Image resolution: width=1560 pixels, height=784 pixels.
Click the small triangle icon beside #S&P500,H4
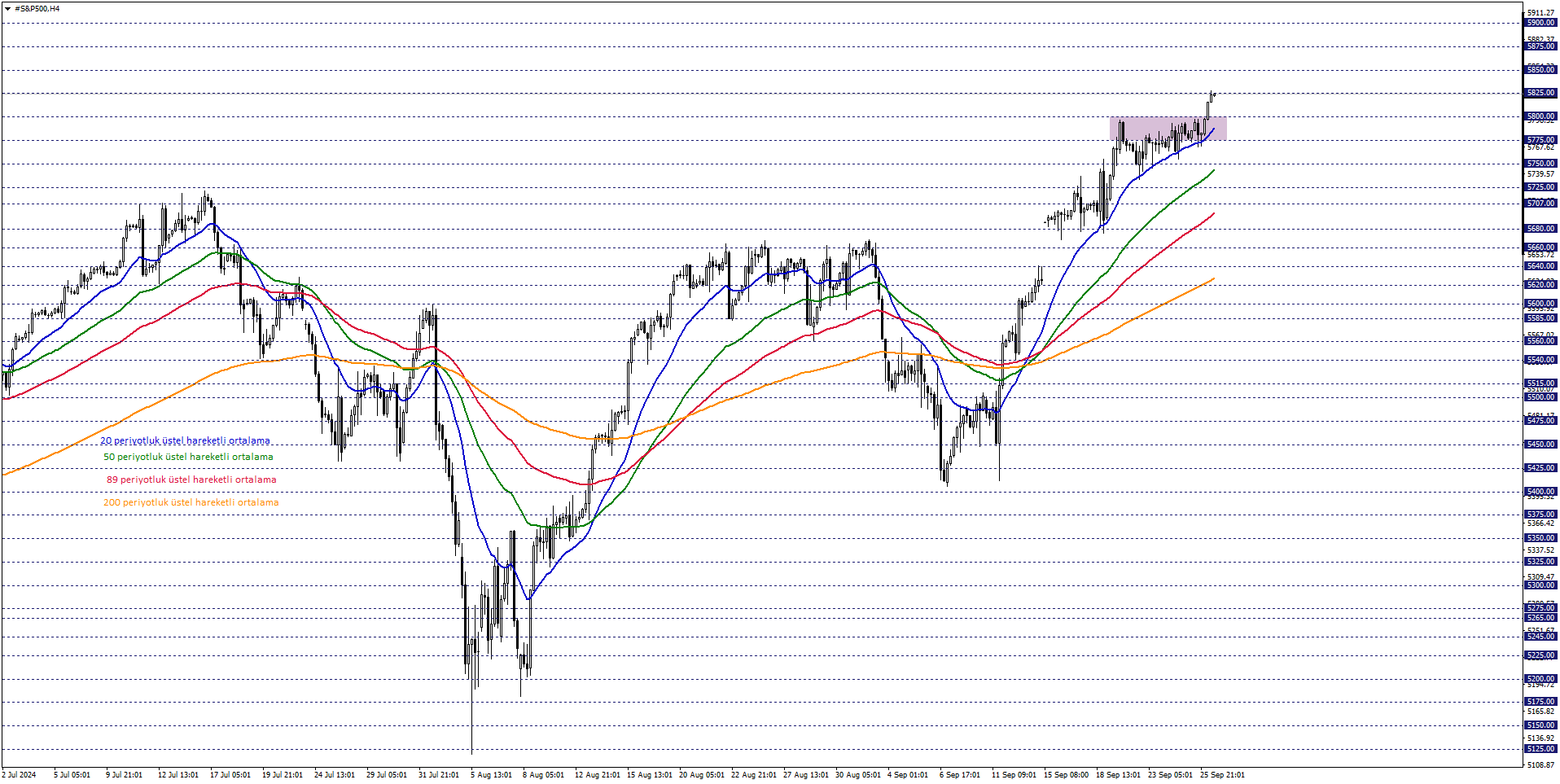tap(7, 9)
